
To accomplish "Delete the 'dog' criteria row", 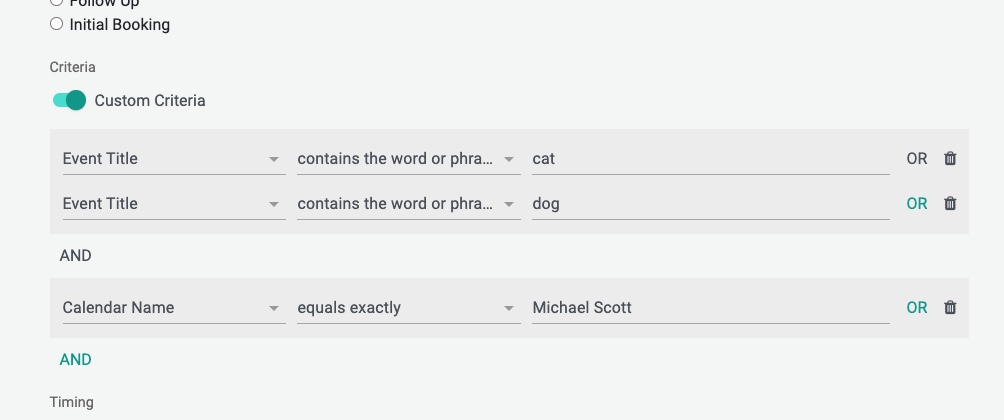I will 950,204.
